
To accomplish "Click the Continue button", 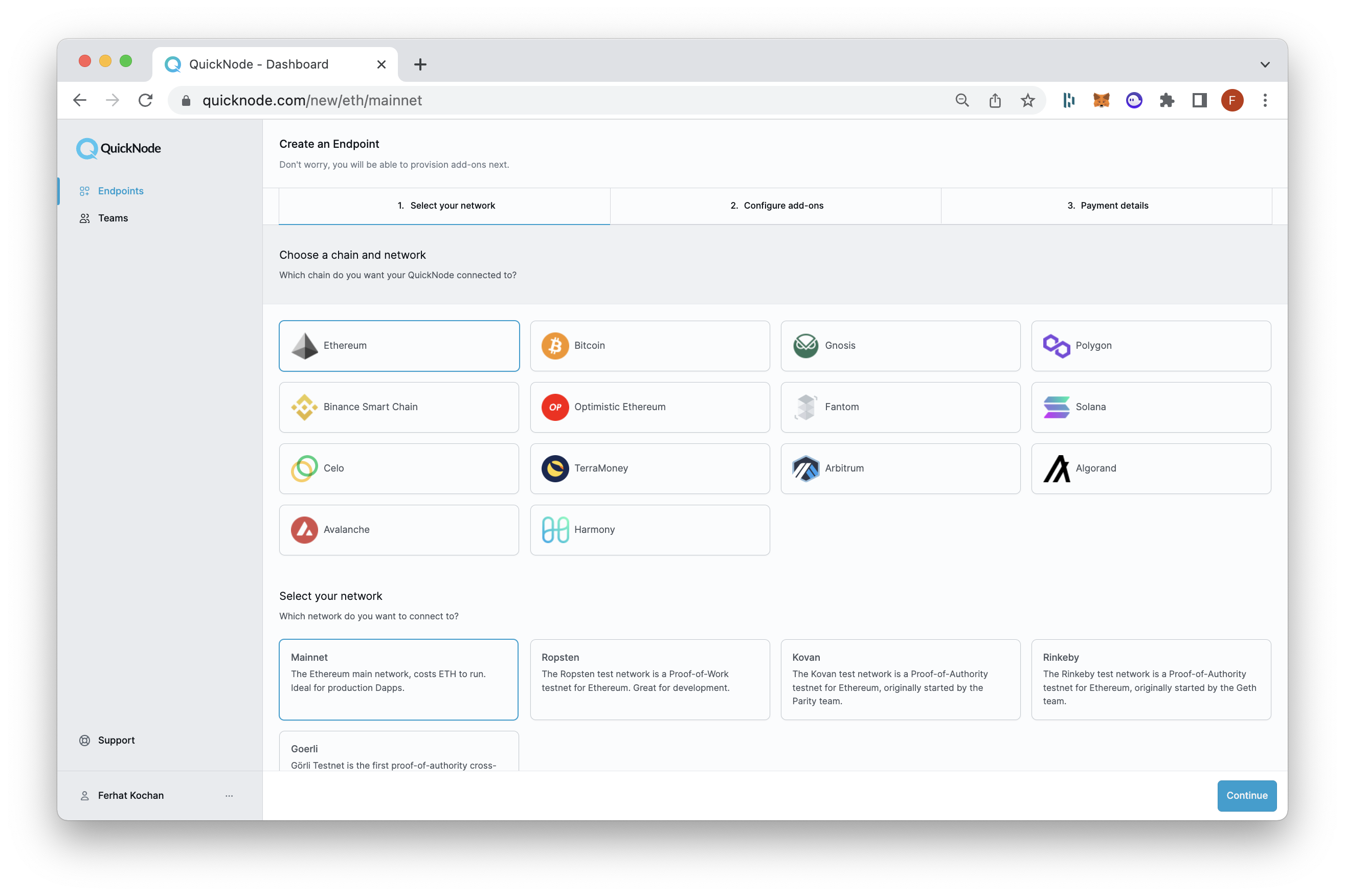I will pyautogui.click(x=1247, y=795).
